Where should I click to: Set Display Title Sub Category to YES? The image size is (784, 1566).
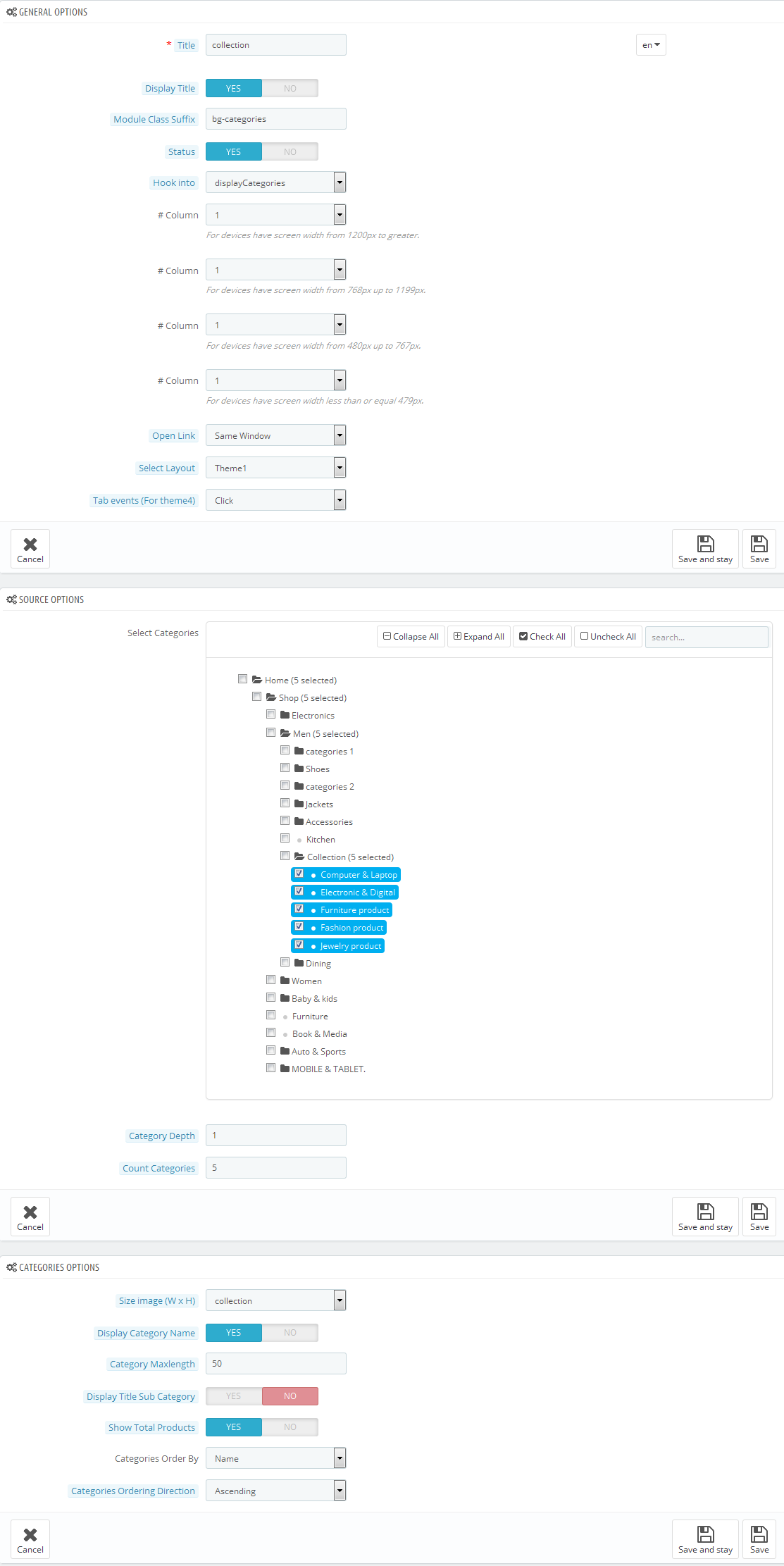pyautogui.click(x=234, y=1396)
